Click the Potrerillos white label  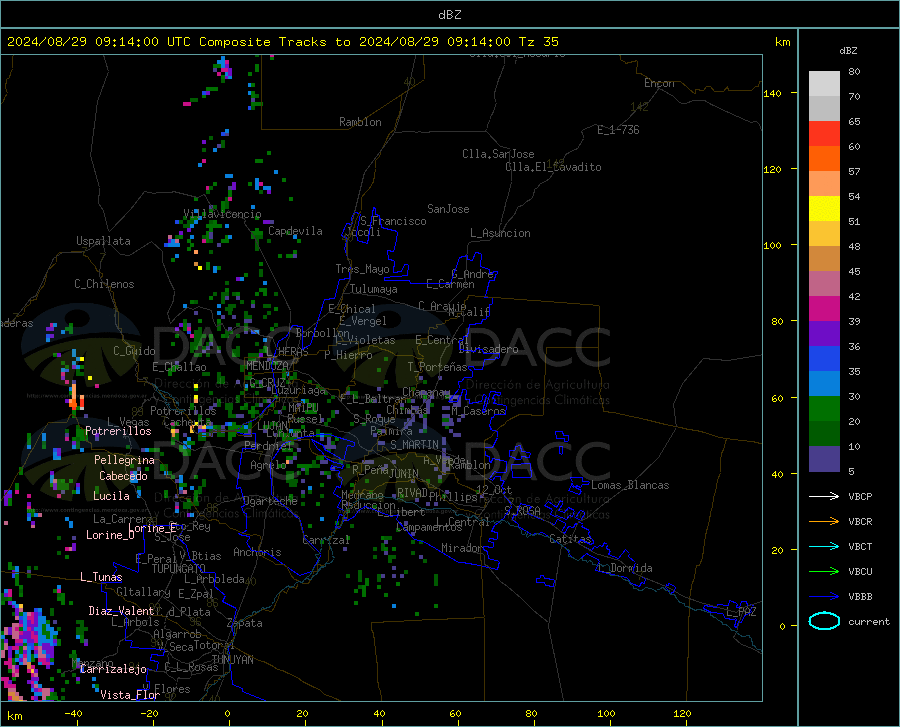point(118,431)
